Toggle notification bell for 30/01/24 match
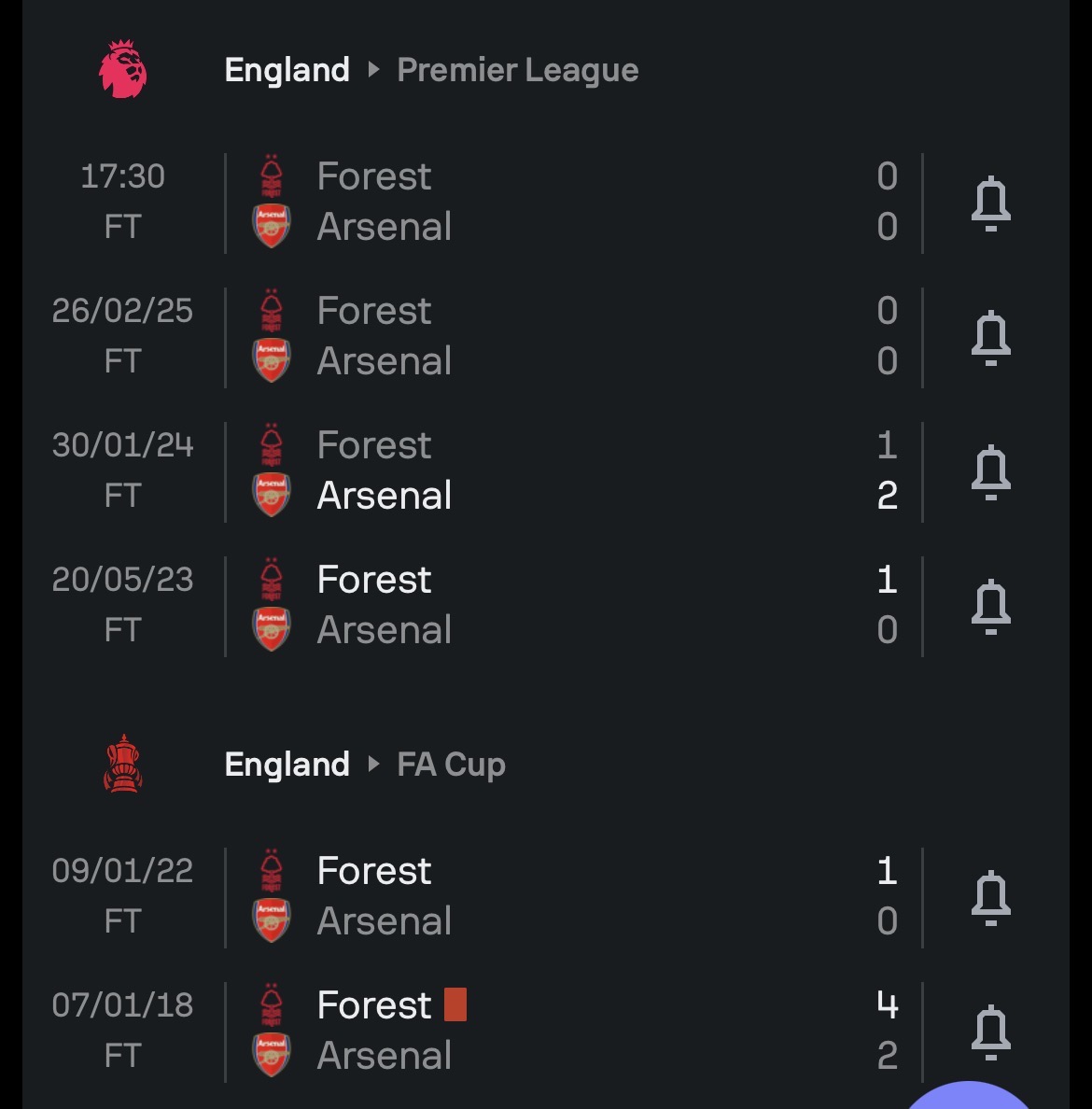Screen dimensions: 1092x1109 click(990, 471)
